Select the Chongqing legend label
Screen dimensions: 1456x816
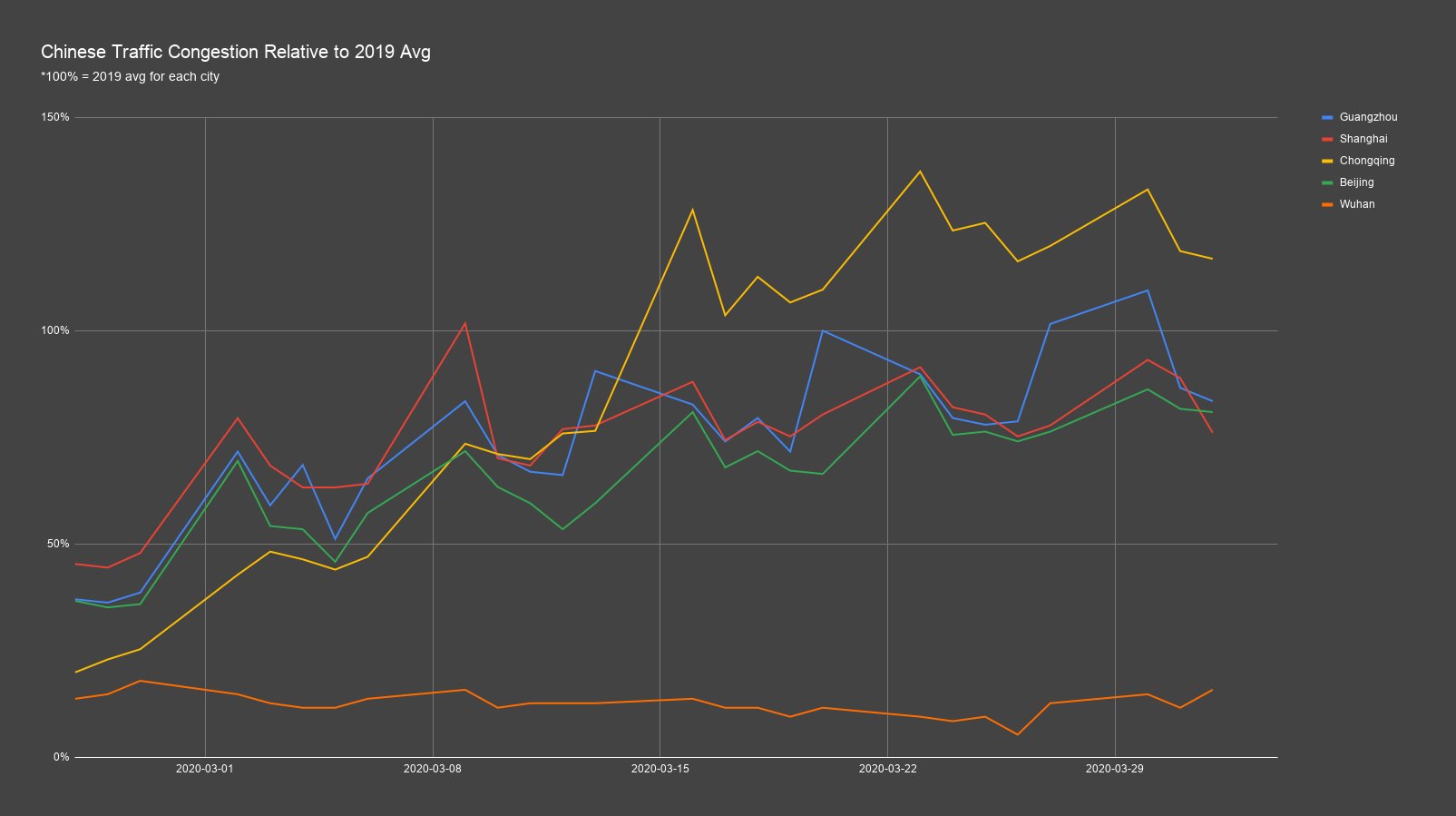[1367, 161]
